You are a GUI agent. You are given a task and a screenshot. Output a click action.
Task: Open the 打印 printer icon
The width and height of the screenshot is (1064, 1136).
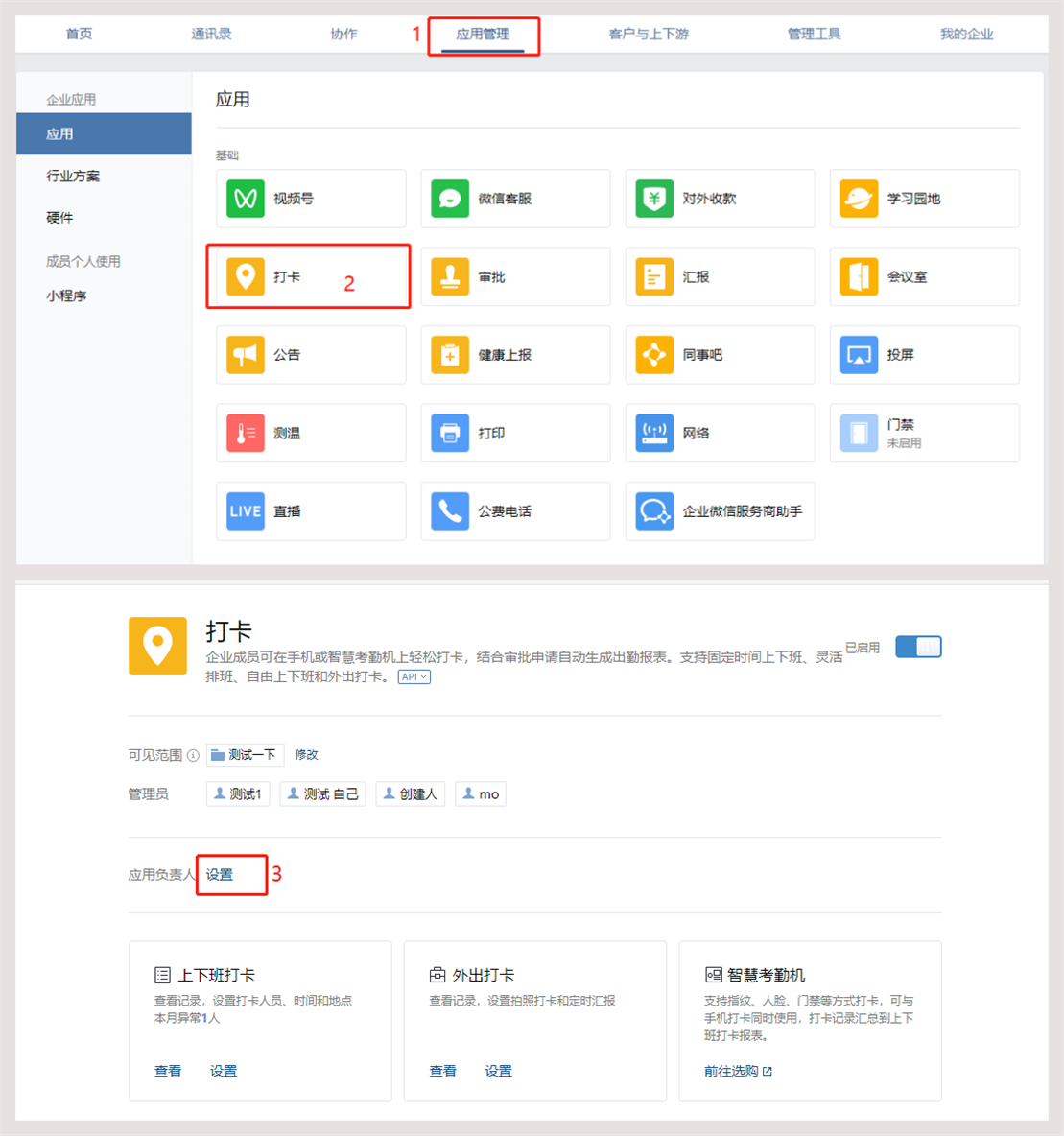pyautogui.click(x=450, y=434)
